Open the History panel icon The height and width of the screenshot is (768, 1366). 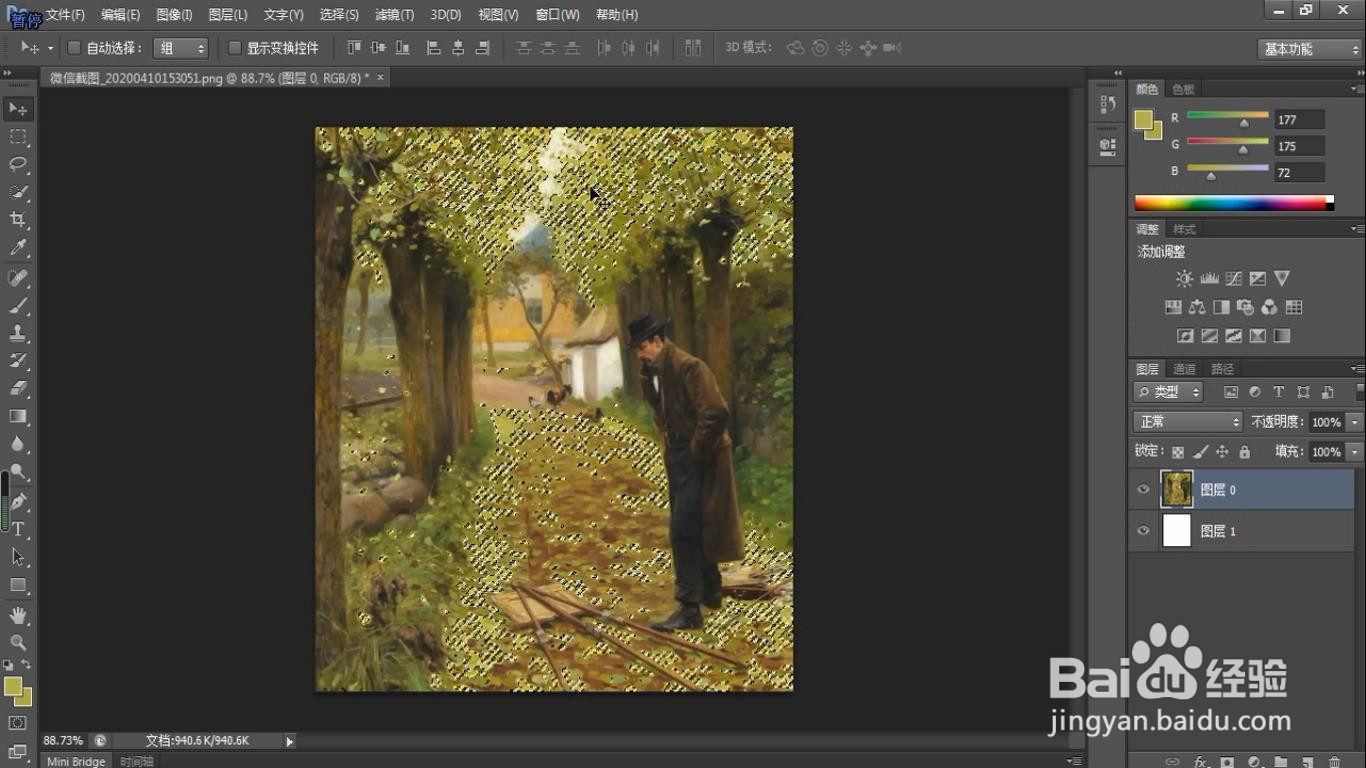(1107, 104)
